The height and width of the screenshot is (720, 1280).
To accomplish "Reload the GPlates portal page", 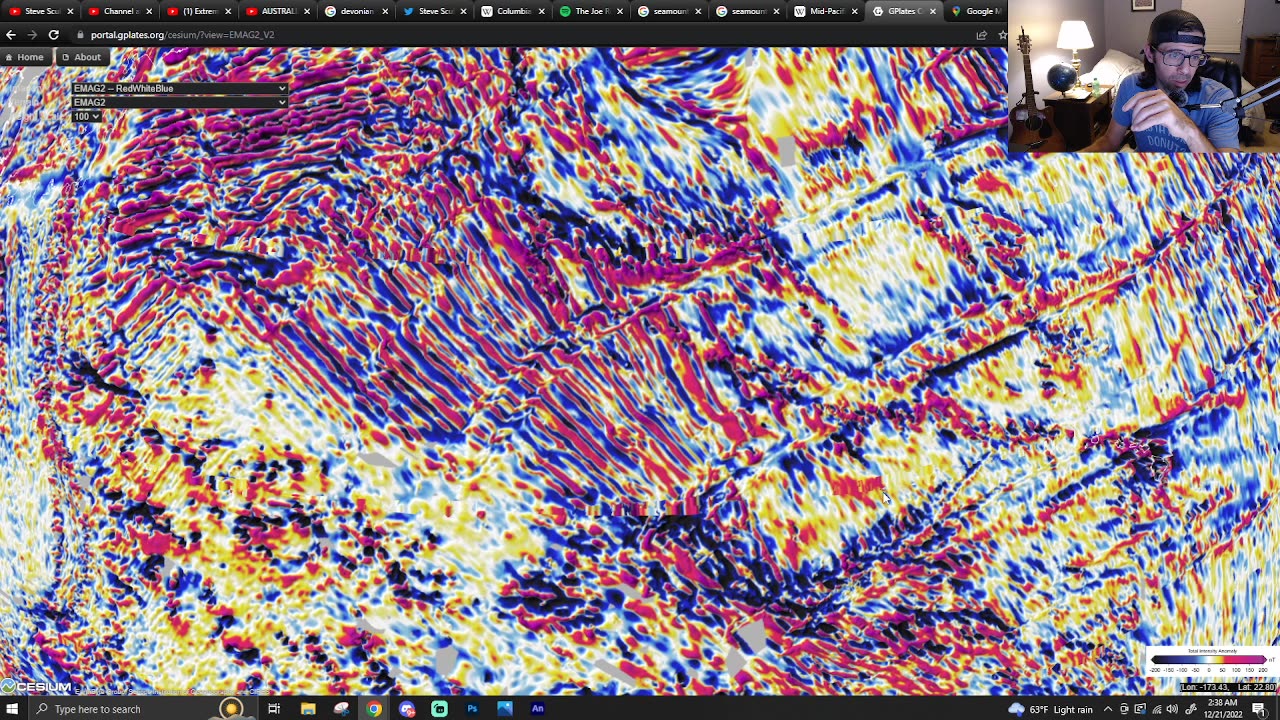I will (54, 35).
